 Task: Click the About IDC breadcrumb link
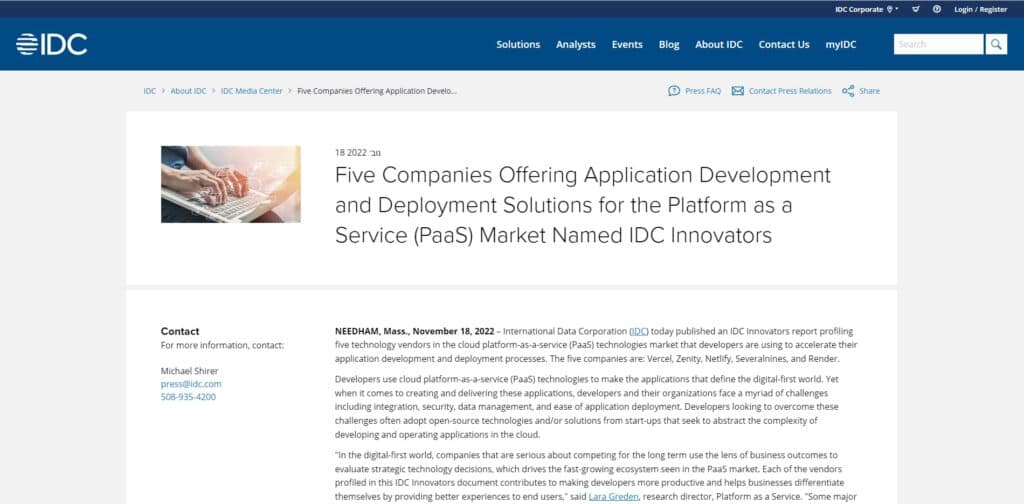point(188,91)
